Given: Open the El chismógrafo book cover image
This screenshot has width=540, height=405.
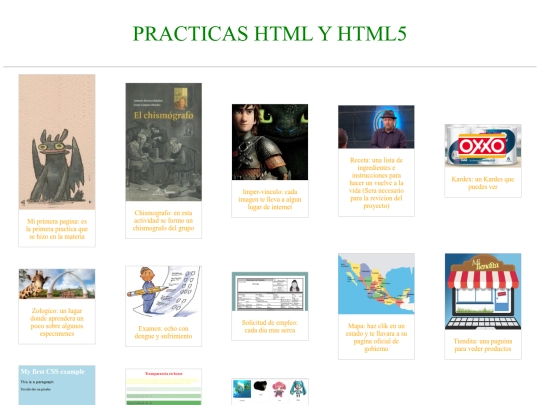Looking at the screenshot, I should 164,142.
